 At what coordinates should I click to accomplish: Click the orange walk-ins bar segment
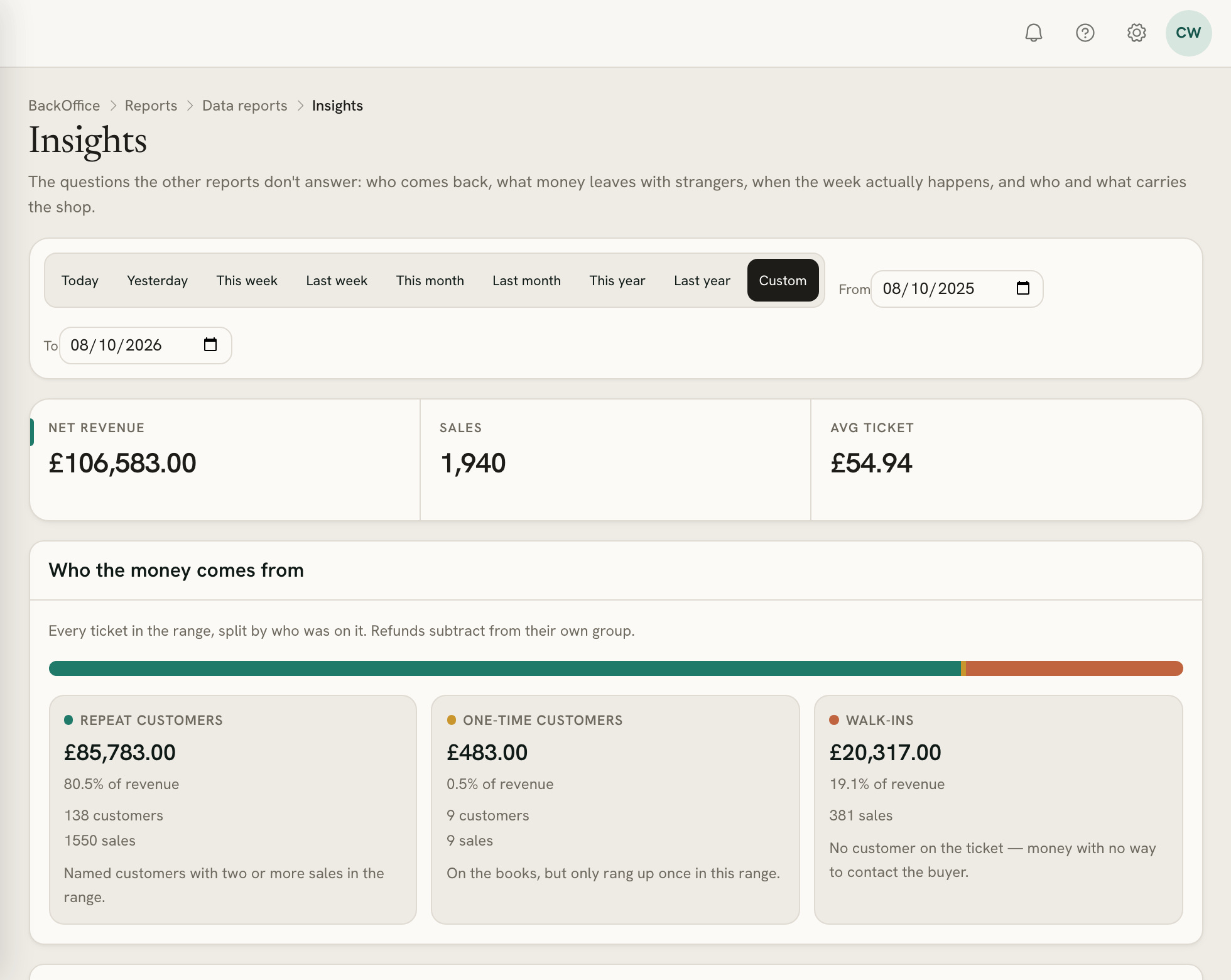(1074, 668)
